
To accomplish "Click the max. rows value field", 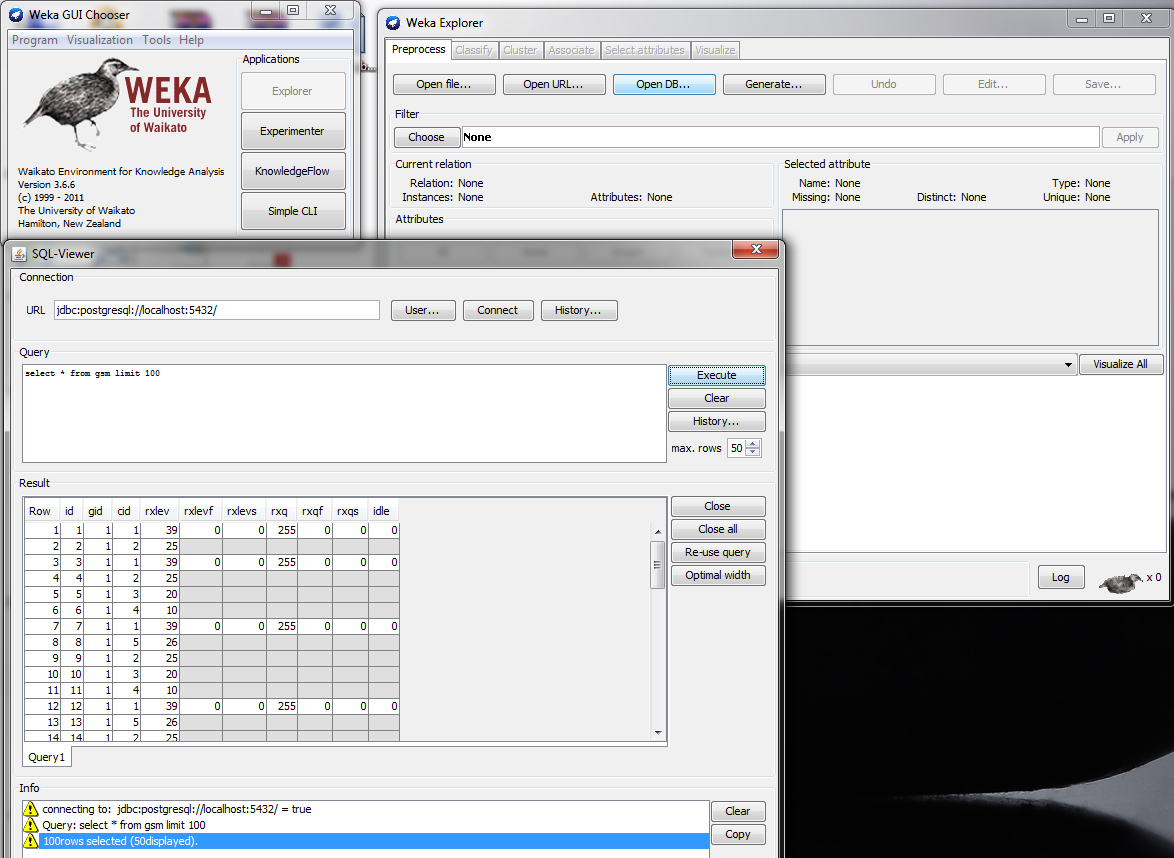I will 737,448.
